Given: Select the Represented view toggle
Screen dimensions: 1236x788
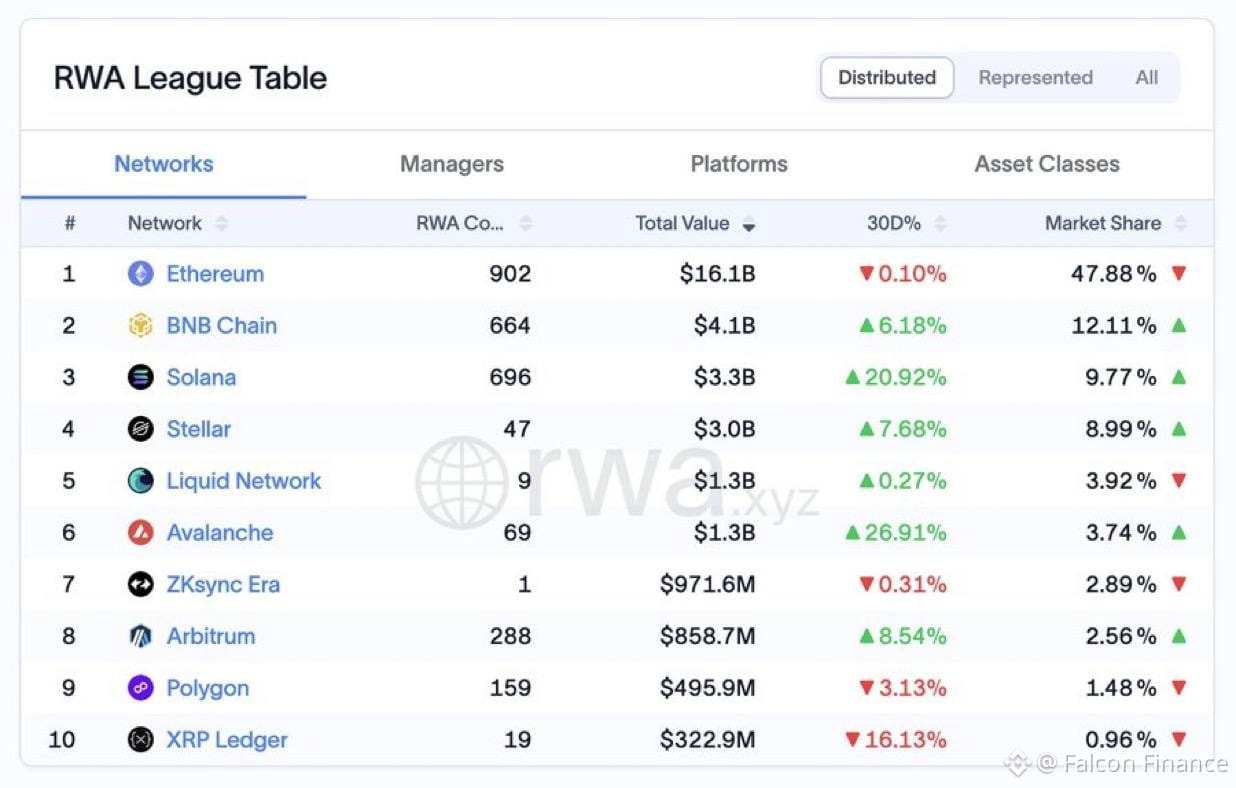Looking at the screenshot, I should (x=1035, y=78).
